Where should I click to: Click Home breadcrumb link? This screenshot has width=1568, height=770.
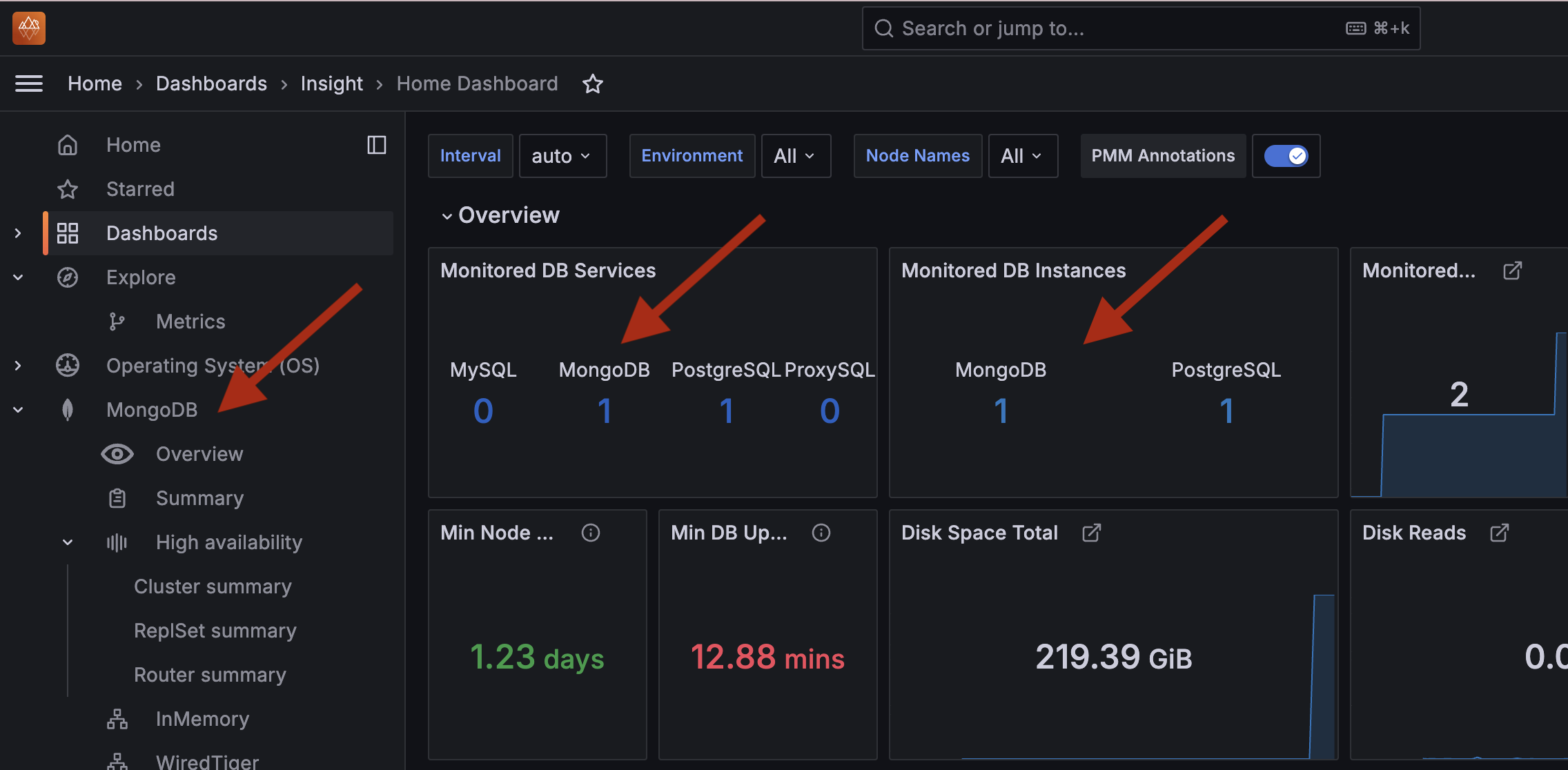click(x=95, y=83)
